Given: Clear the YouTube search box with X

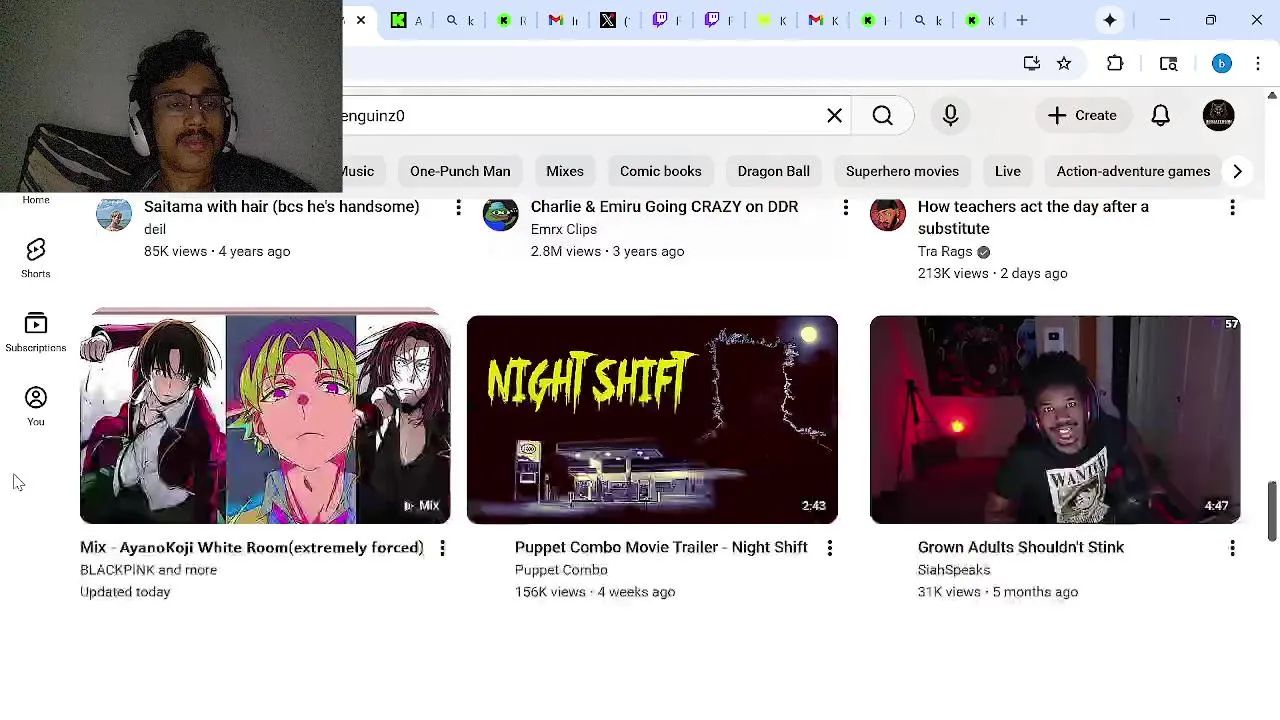Looking at the screenshot, I should click(x=834, y=115).
